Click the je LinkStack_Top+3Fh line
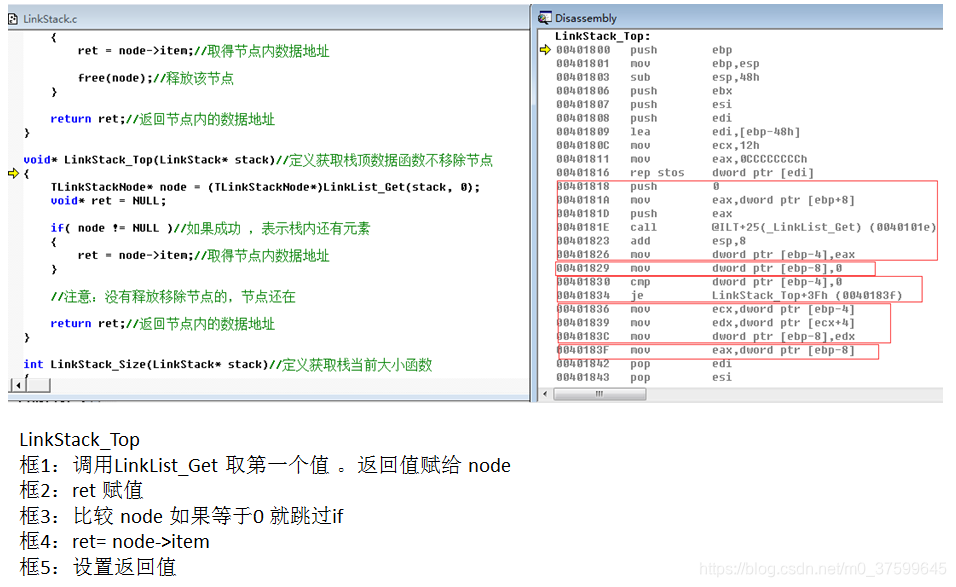Viewport: 956px width, 587px height. click(x=729, y=295)
